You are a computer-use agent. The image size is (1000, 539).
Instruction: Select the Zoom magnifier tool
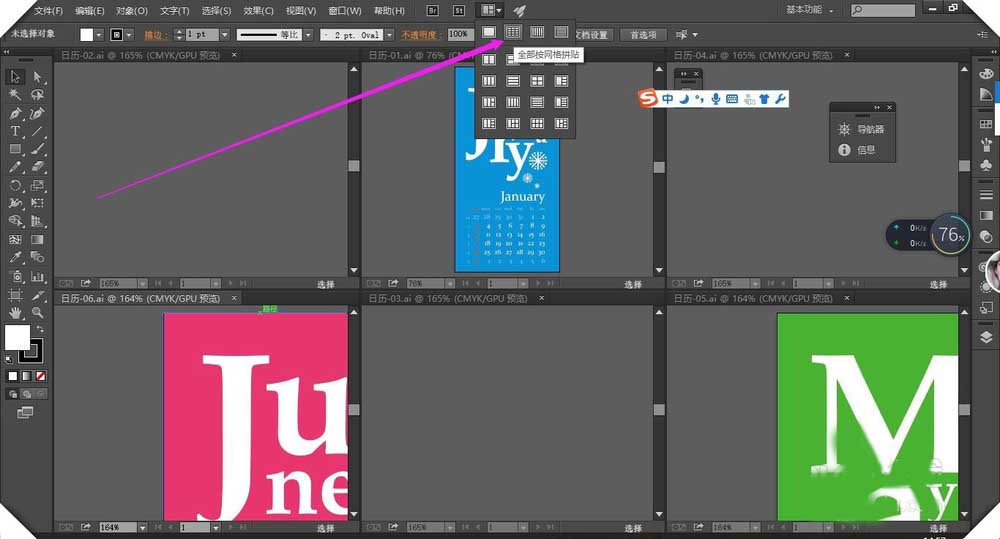point(37,313)
